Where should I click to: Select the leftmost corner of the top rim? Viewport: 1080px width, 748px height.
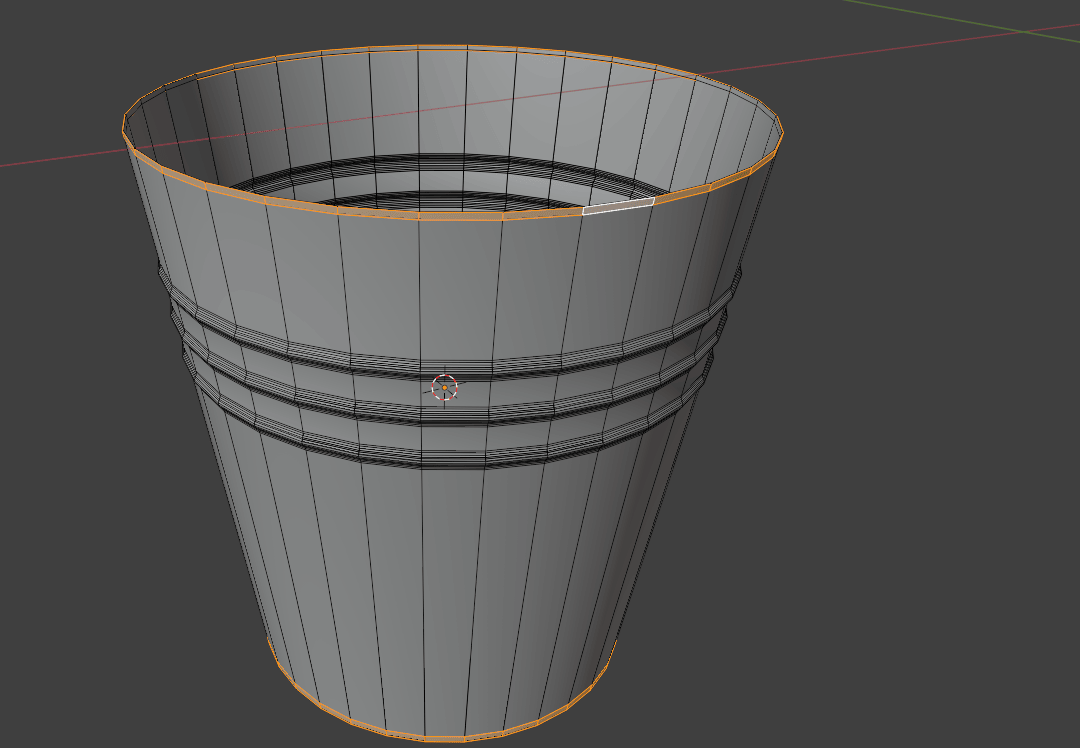[124, 130]
